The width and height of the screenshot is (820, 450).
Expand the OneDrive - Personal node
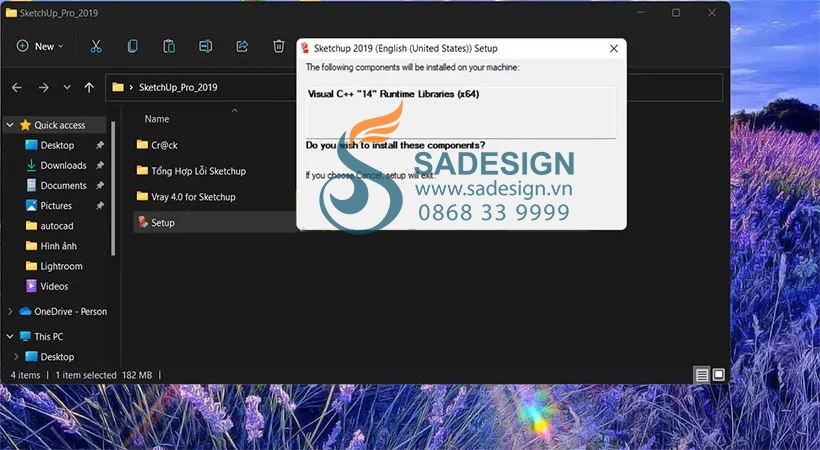(x=10, y=311)
